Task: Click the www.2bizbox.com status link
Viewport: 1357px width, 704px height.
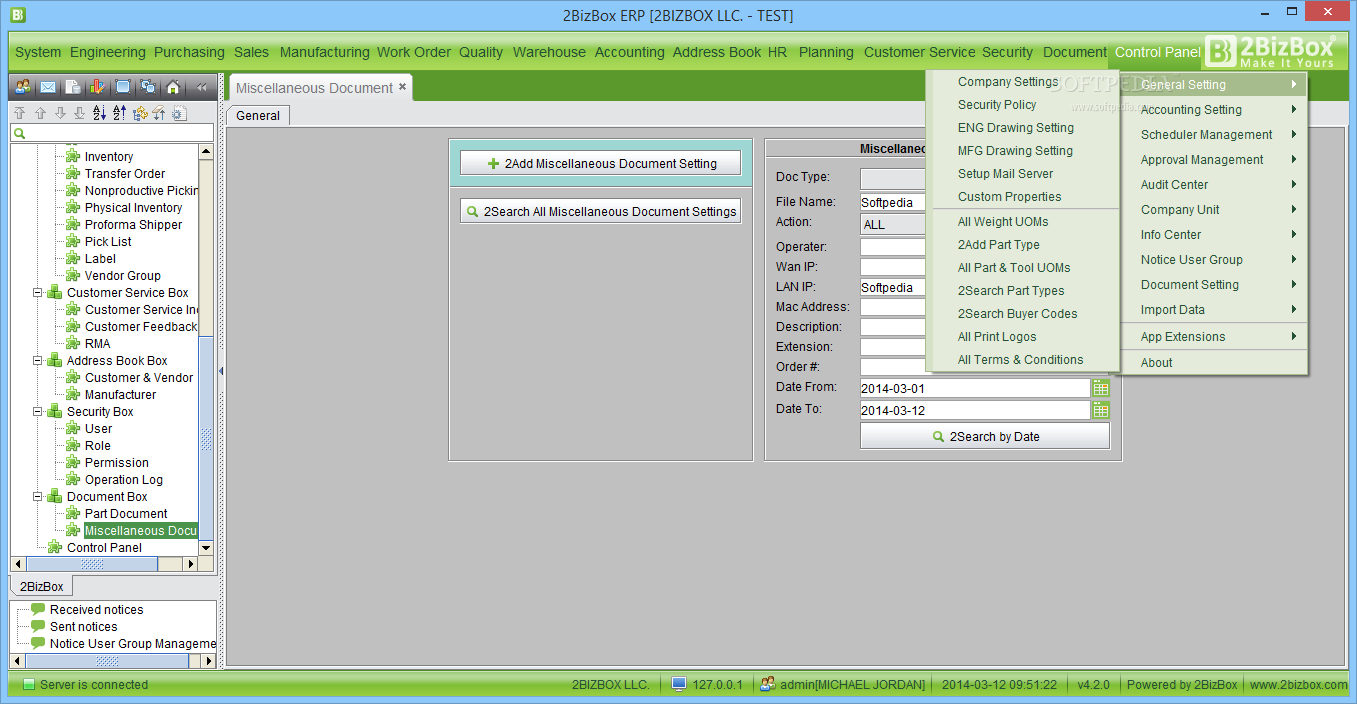Action: coord(1298,685)
